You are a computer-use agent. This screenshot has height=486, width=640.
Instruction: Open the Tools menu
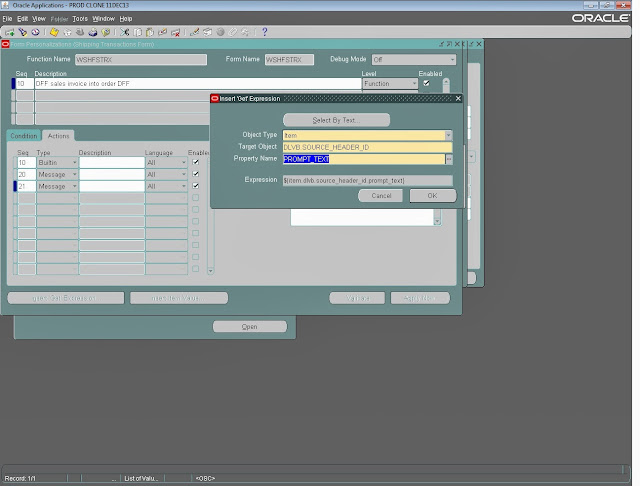point(80,19)
